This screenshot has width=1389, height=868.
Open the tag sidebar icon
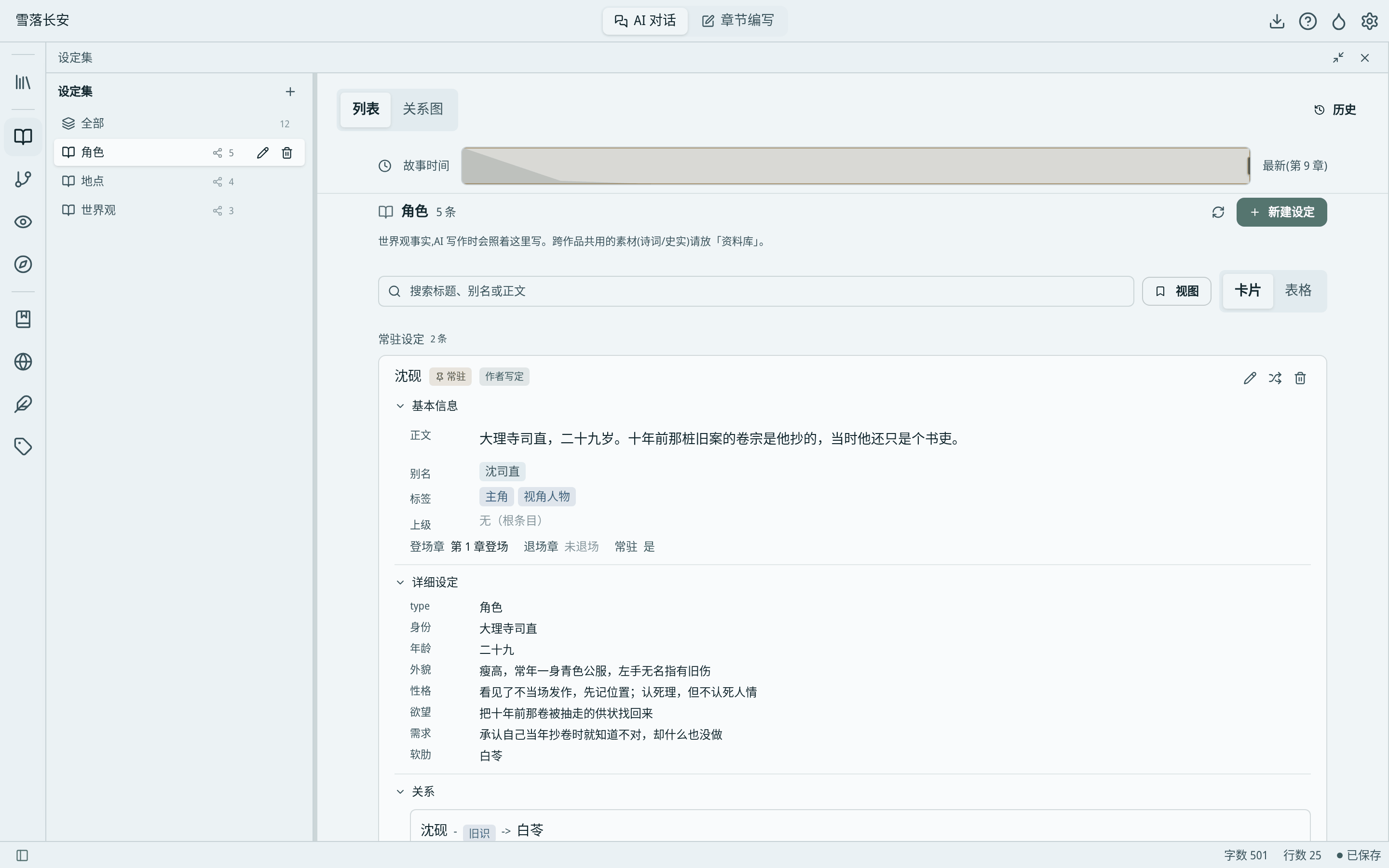(x=23, y=447)
